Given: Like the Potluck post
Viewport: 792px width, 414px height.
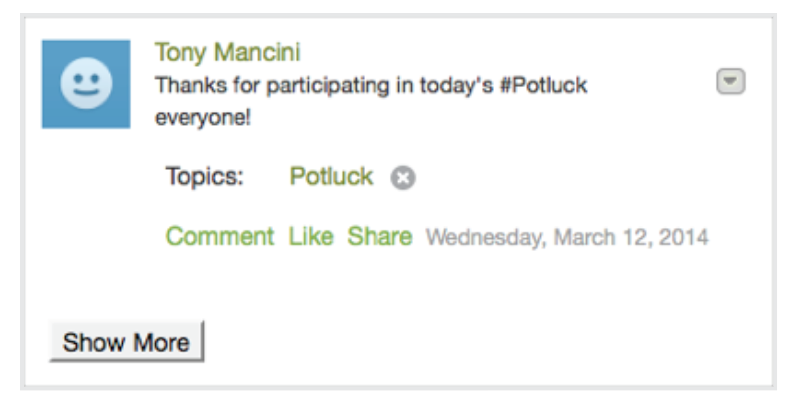Looking at the screenshot, I should 310,237.
